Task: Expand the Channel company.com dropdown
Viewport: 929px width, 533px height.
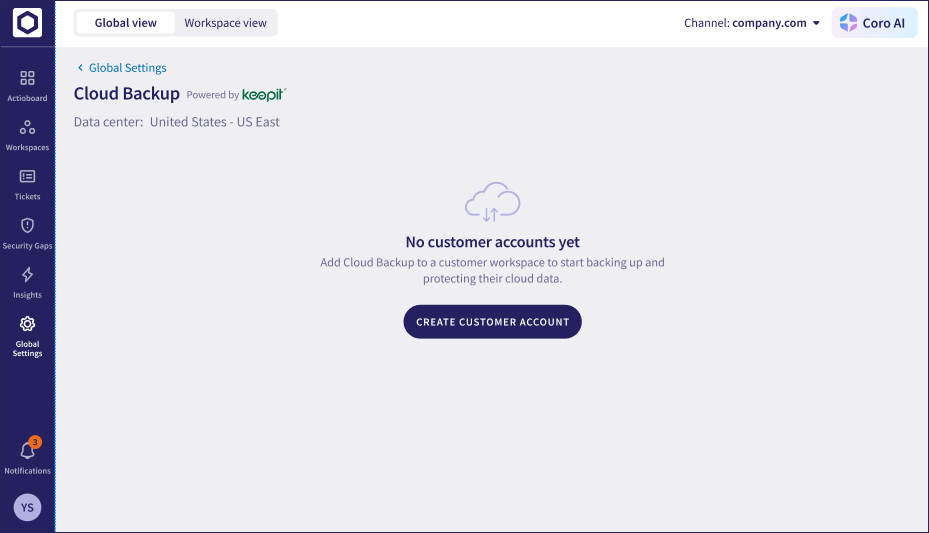Action: click(752, 23)
